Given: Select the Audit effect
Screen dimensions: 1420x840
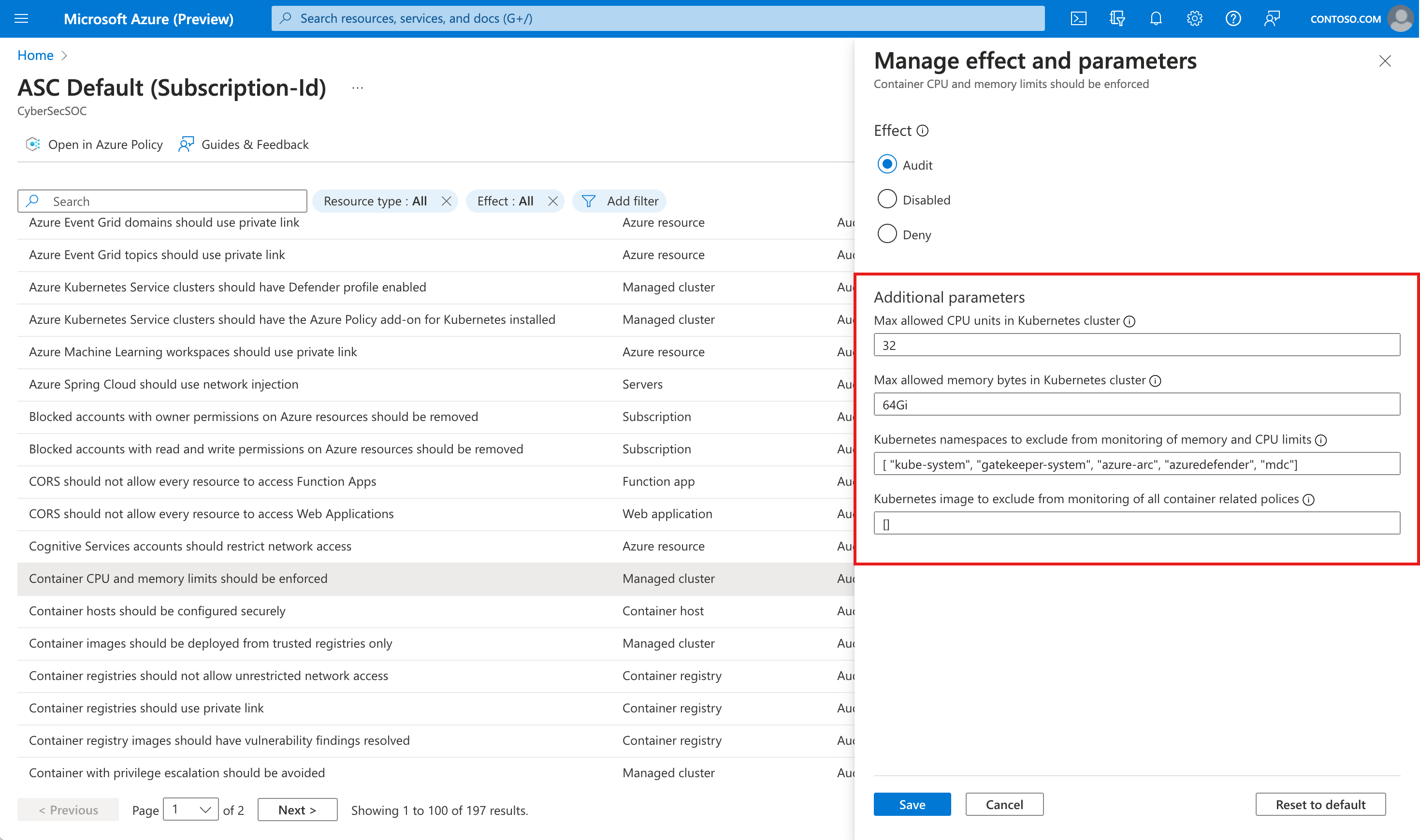Looking at the screenshot, I should (x=887, y=163).
